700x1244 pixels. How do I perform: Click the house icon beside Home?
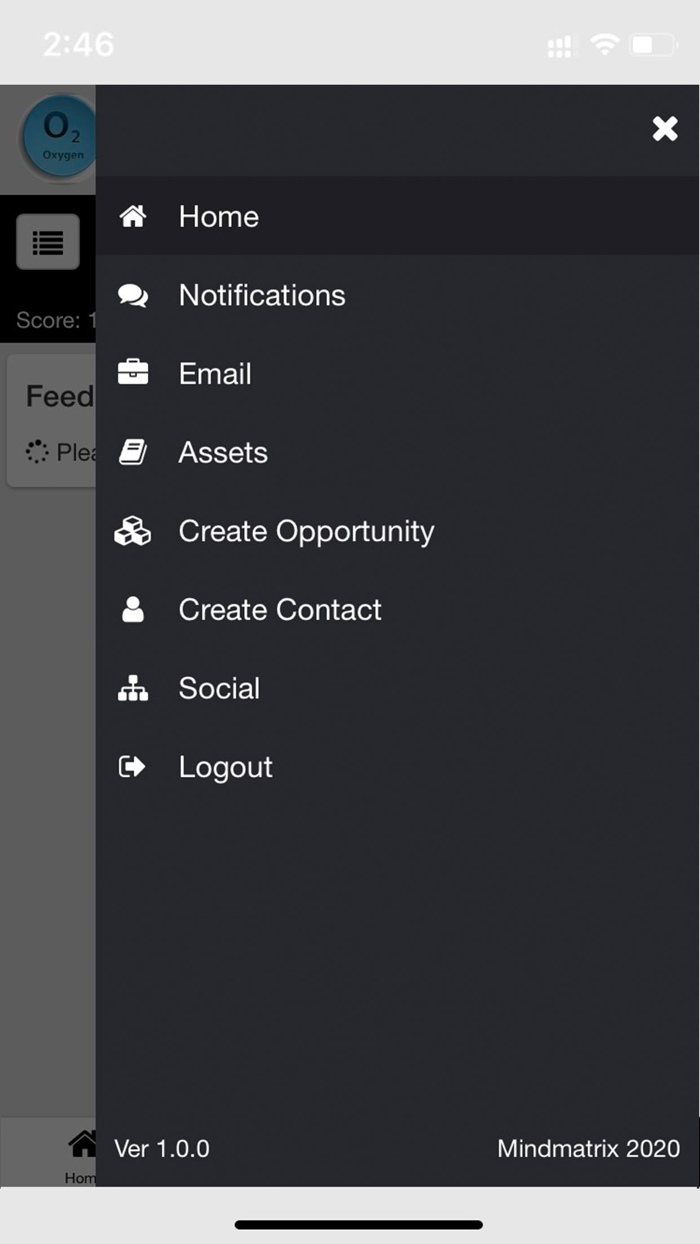(x=133, y=216)
